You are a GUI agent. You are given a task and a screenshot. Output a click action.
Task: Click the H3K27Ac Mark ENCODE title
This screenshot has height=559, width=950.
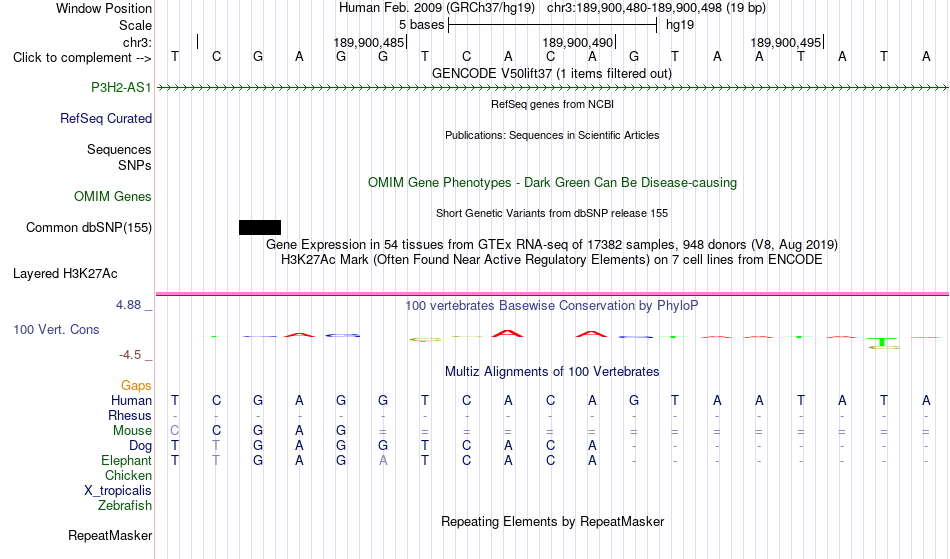click(x=552, y=260)
